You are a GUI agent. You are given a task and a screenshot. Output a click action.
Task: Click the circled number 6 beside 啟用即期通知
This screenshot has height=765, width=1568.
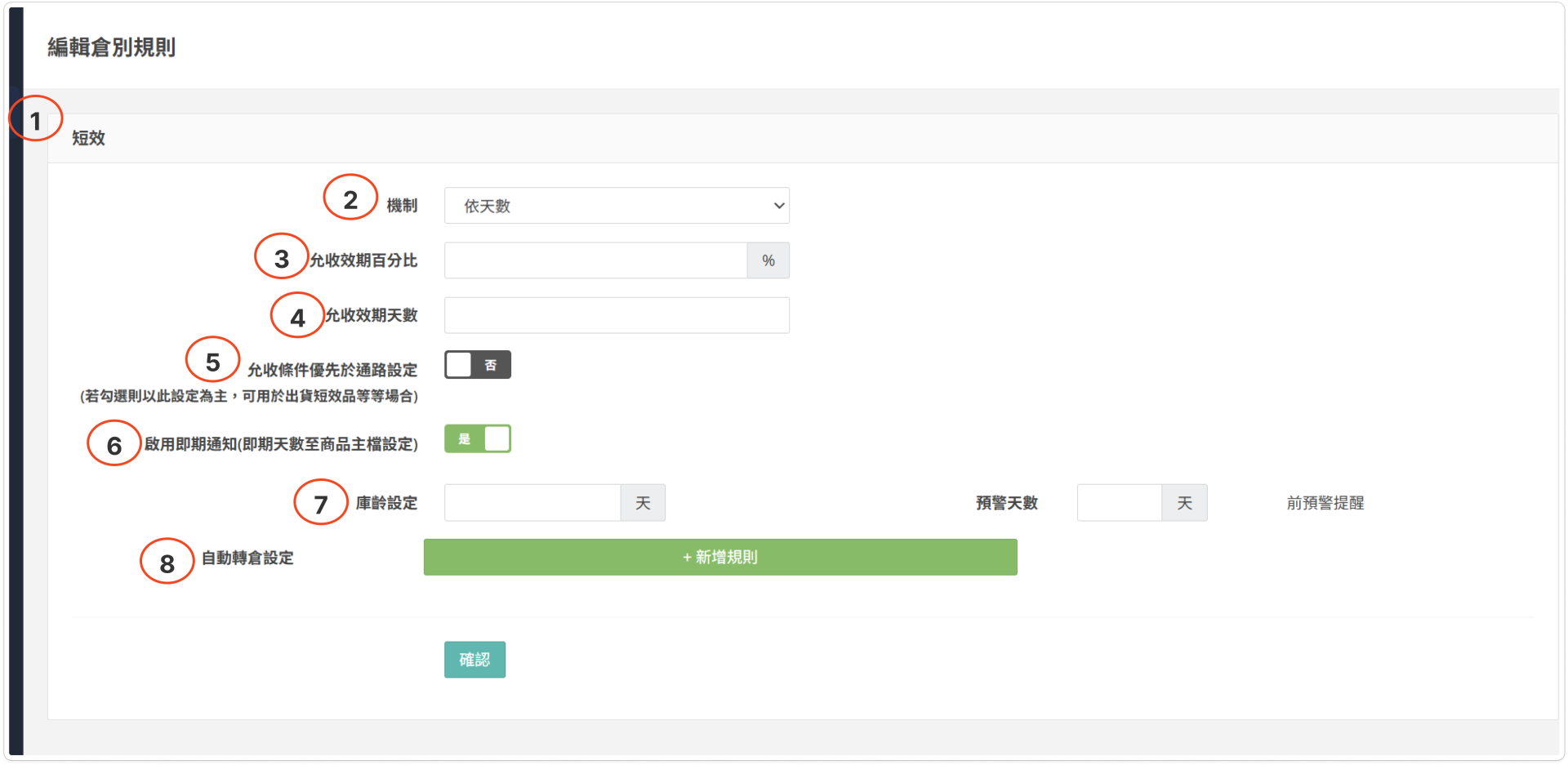coord(114,443)
